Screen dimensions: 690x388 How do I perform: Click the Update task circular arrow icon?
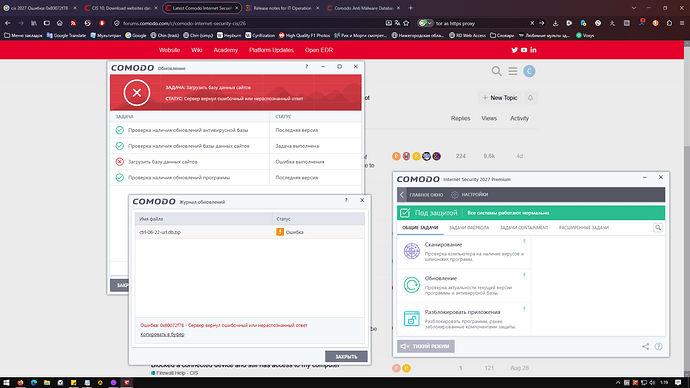coord(411,285)
